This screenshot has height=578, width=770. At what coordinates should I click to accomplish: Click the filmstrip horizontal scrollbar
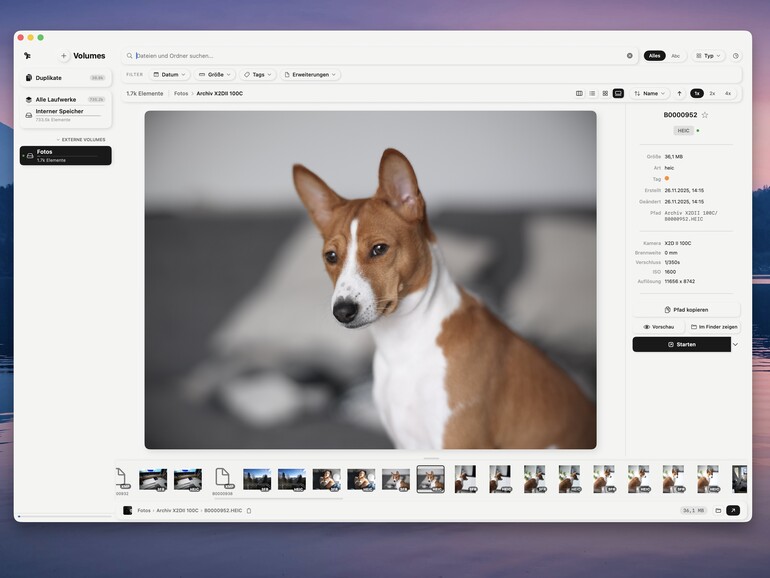tap(278, 498)
